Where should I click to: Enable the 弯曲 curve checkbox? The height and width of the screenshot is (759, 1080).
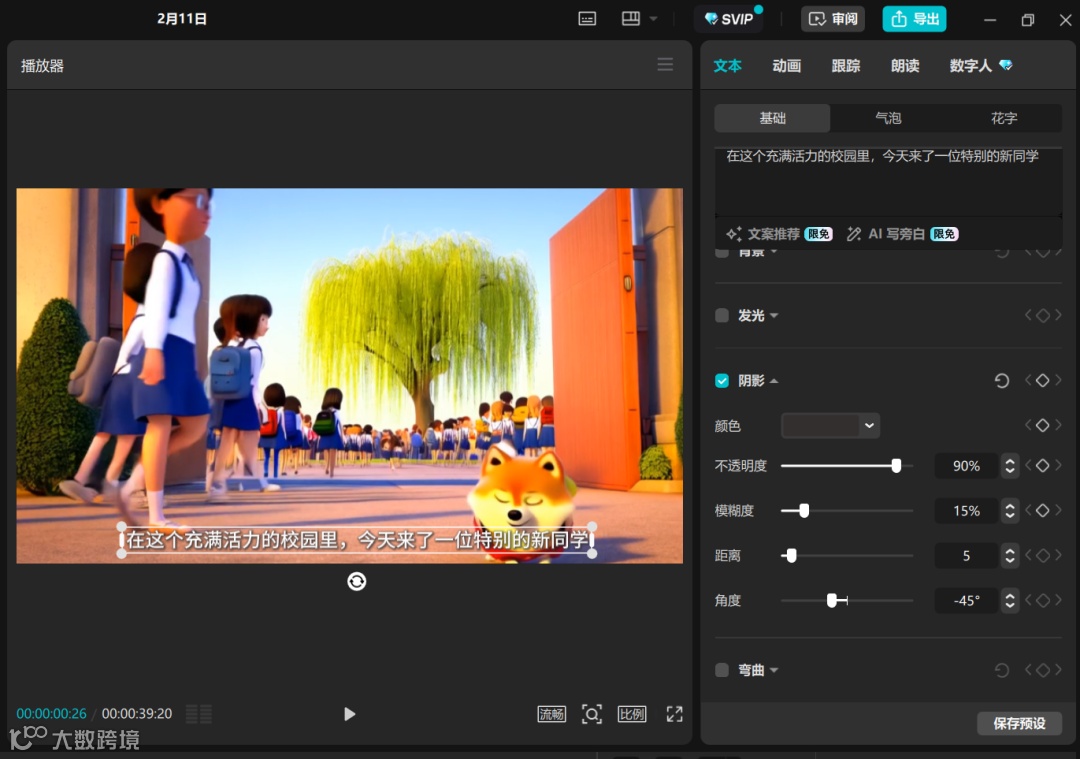(x=722, y=670)
